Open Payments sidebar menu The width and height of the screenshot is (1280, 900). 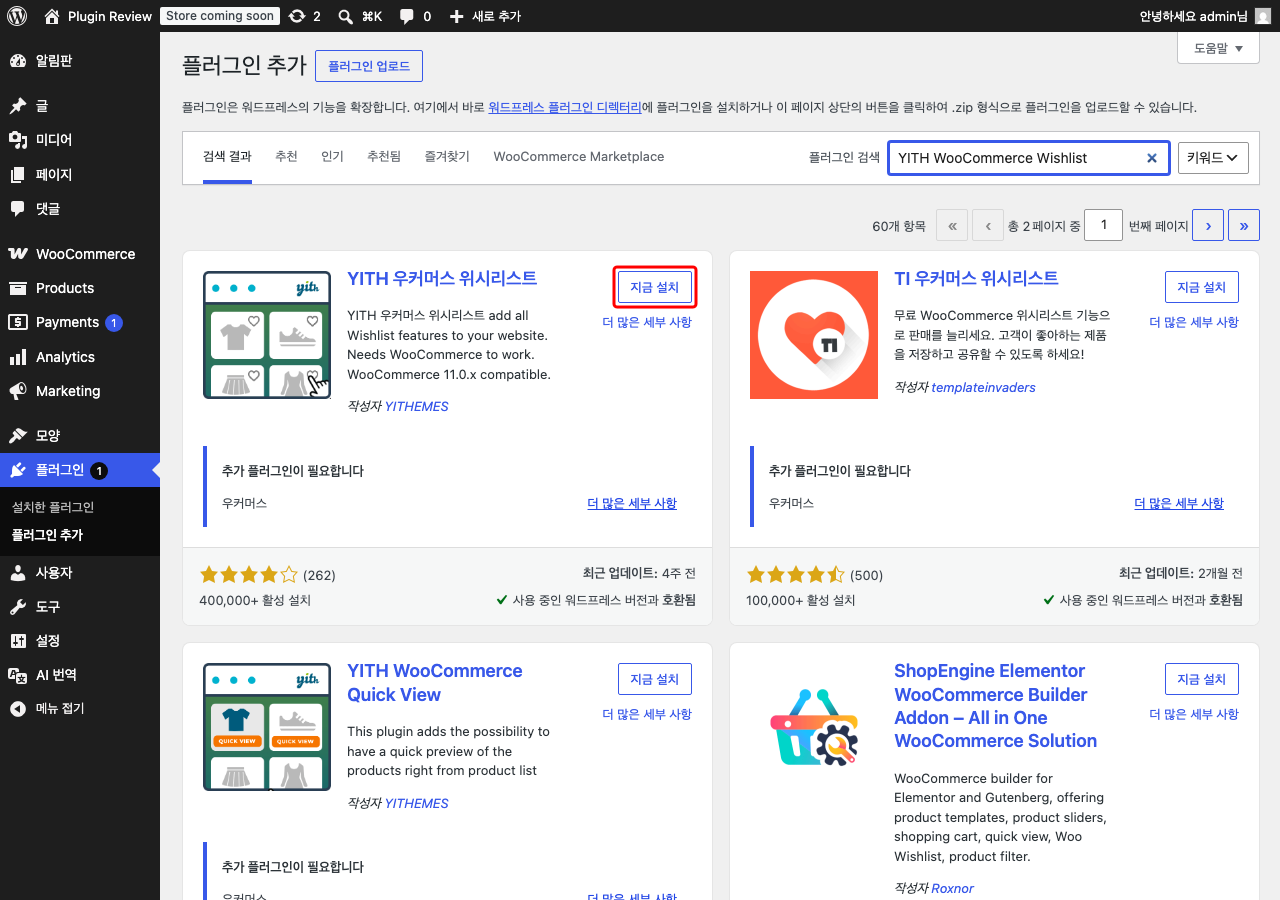tap(80, 322)
